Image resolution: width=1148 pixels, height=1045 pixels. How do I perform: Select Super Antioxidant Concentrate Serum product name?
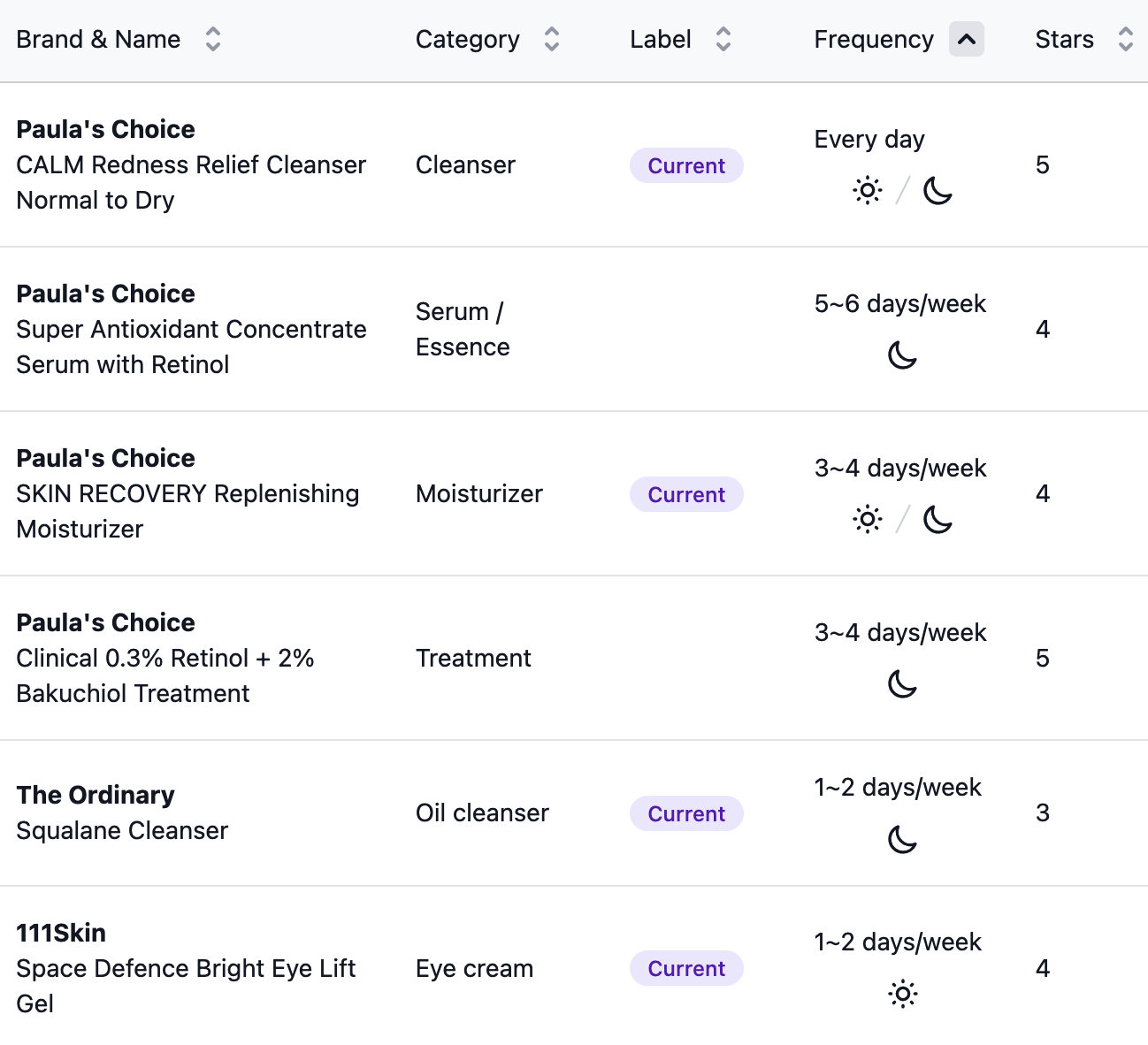click(x=191, y=347)
